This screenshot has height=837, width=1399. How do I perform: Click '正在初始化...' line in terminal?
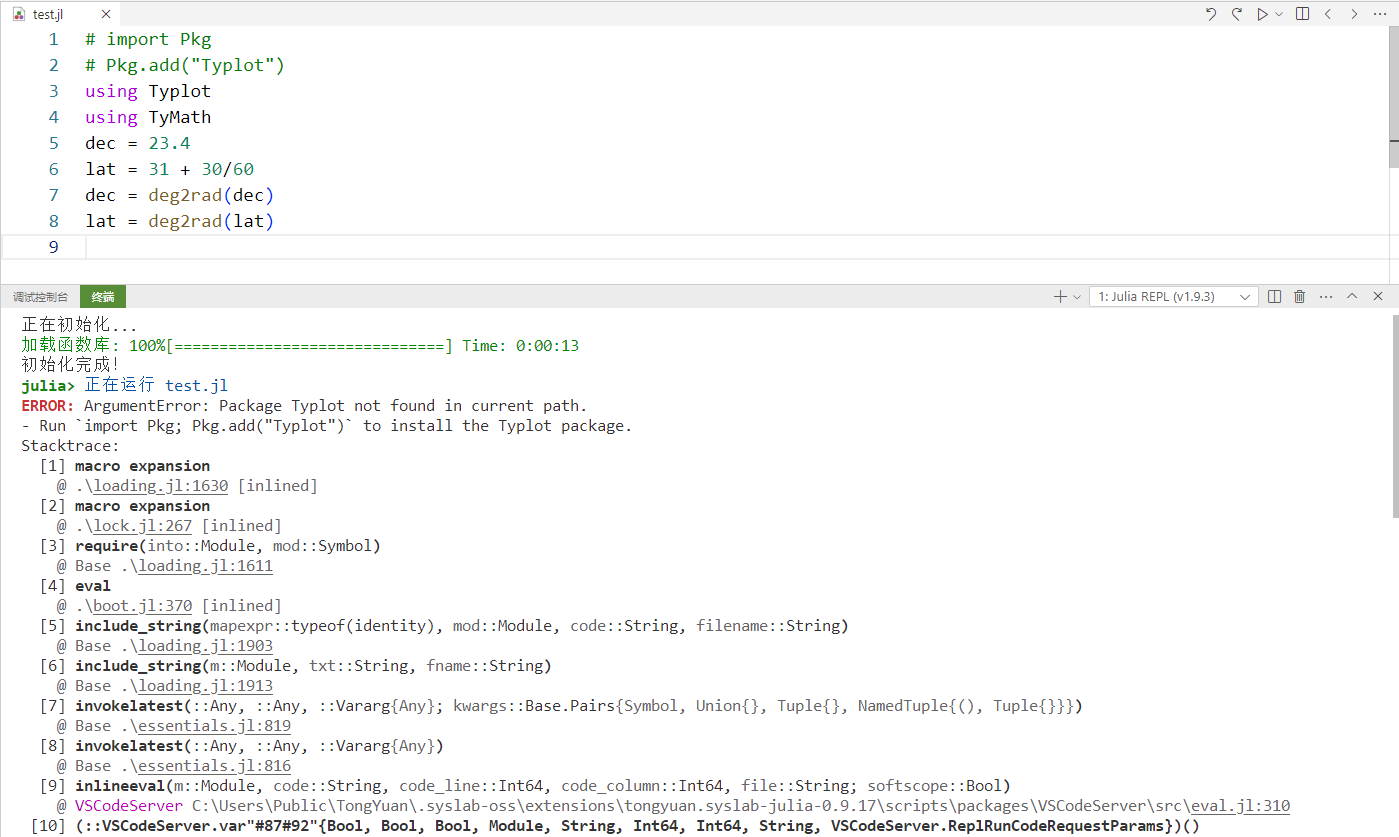79,326
